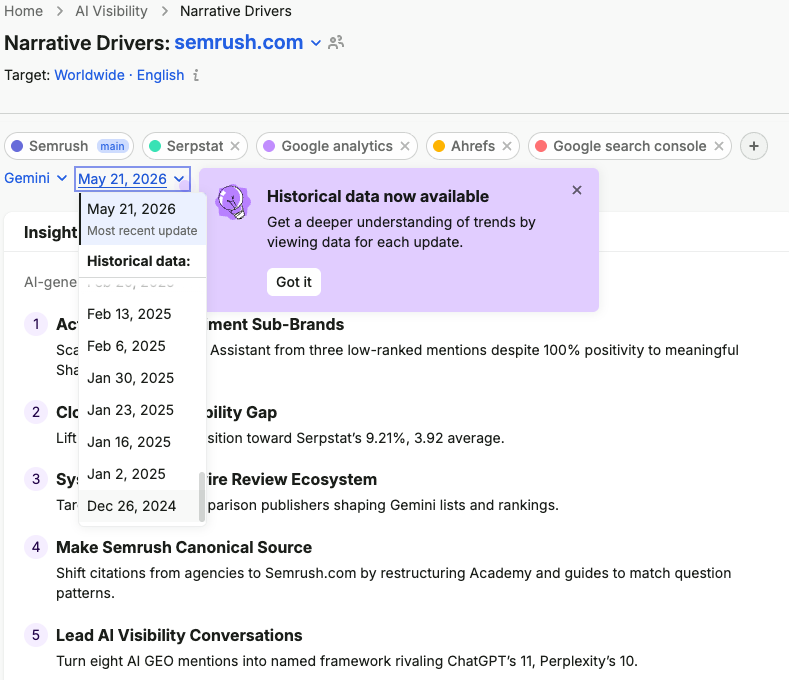Click insight number 2 badge
This screenshot has width=789, height=680.
pyautogui.click(x=36, y=412)
